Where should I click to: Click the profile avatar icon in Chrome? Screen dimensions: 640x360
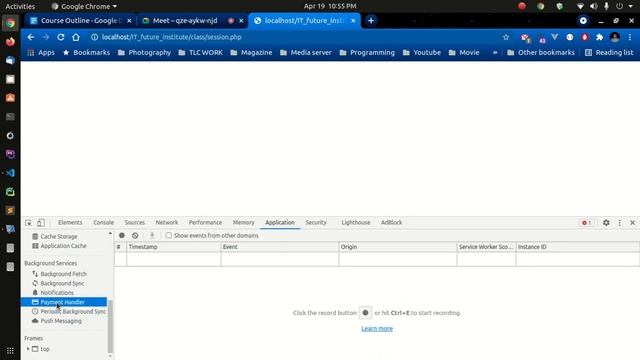click(x=615, y=37)
